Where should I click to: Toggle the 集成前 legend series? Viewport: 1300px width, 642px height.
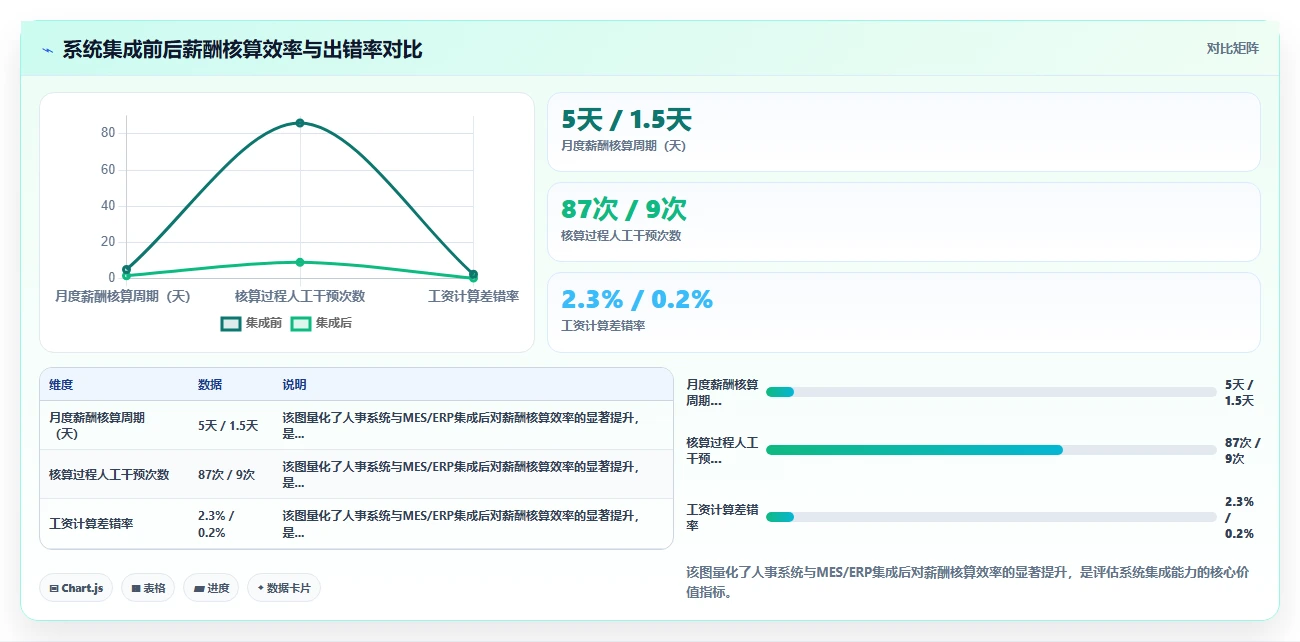pos(252,323)
